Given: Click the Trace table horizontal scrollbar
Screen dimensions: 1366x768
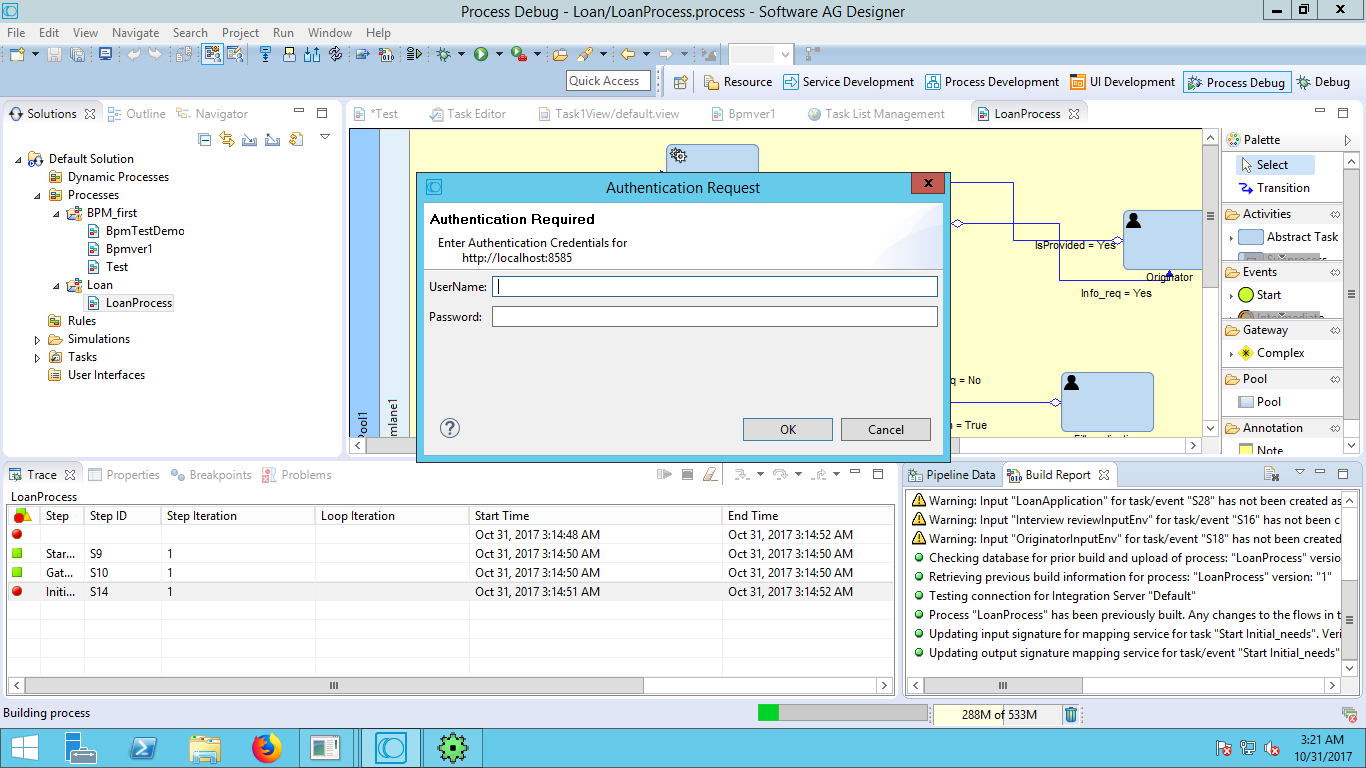Looking at the screenshot, I should (450, 686).
